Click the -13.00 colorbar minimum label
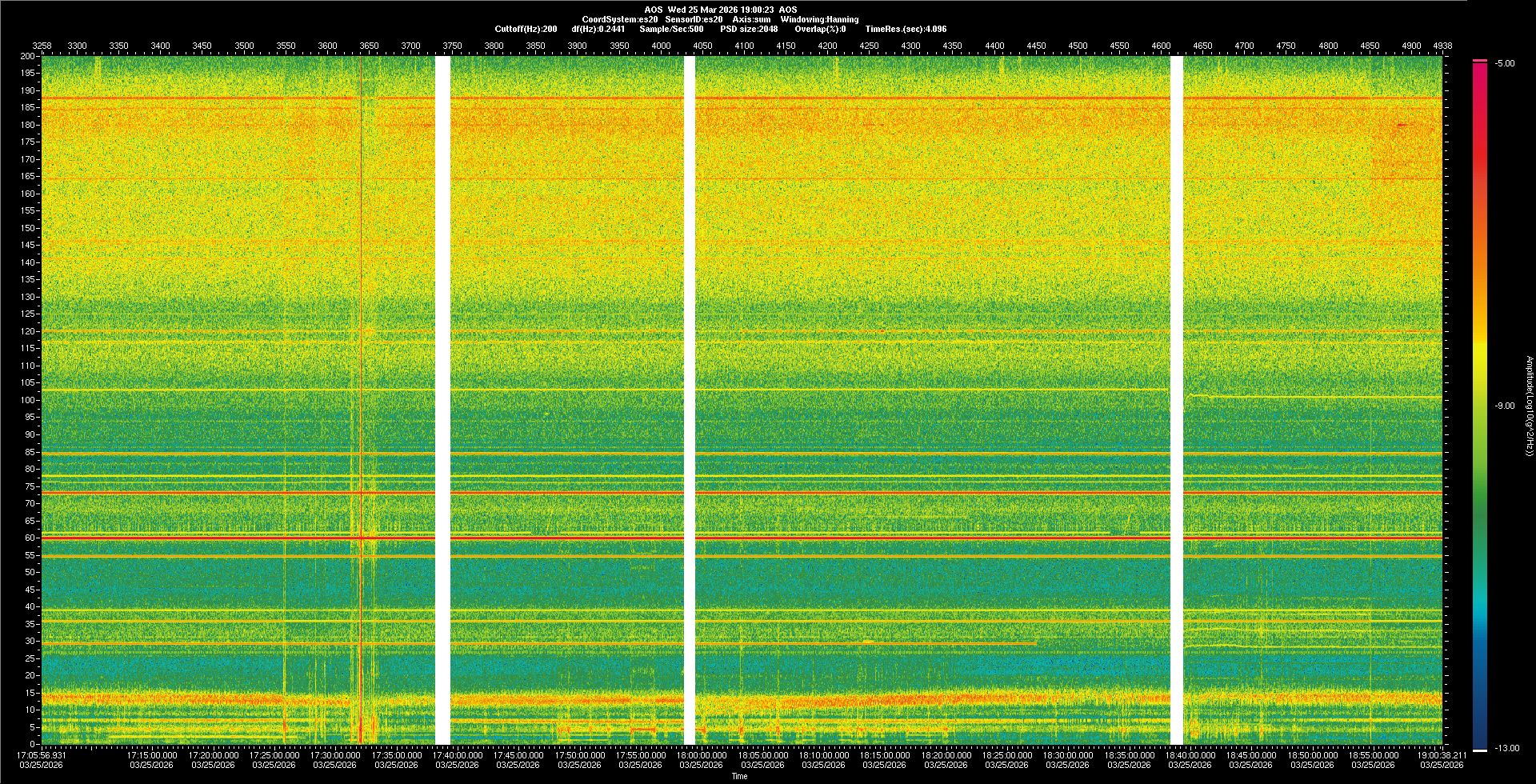This screenshot has height=784, width=1536. [1506, 749]
